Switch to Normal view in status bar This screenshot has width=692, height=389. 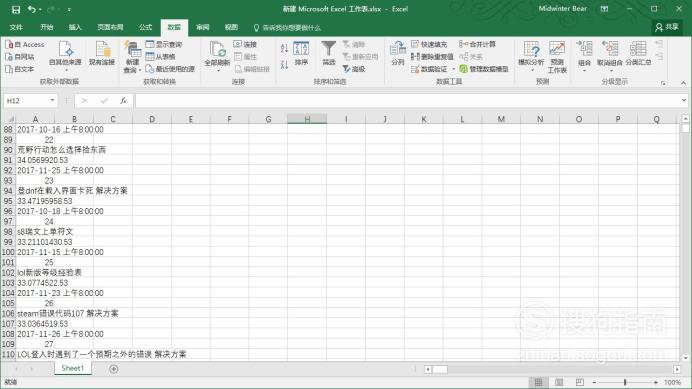tap(538, 382)
